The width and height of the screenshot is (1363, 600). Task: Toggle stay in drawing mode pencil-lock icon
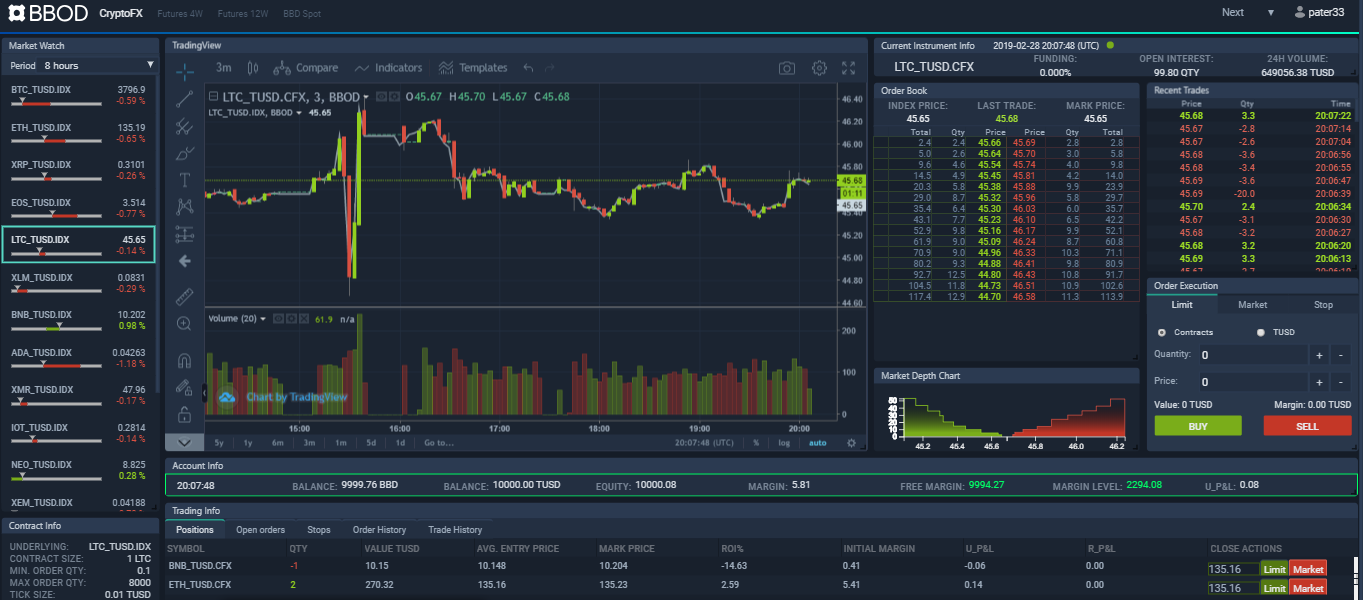click(185, 387)
